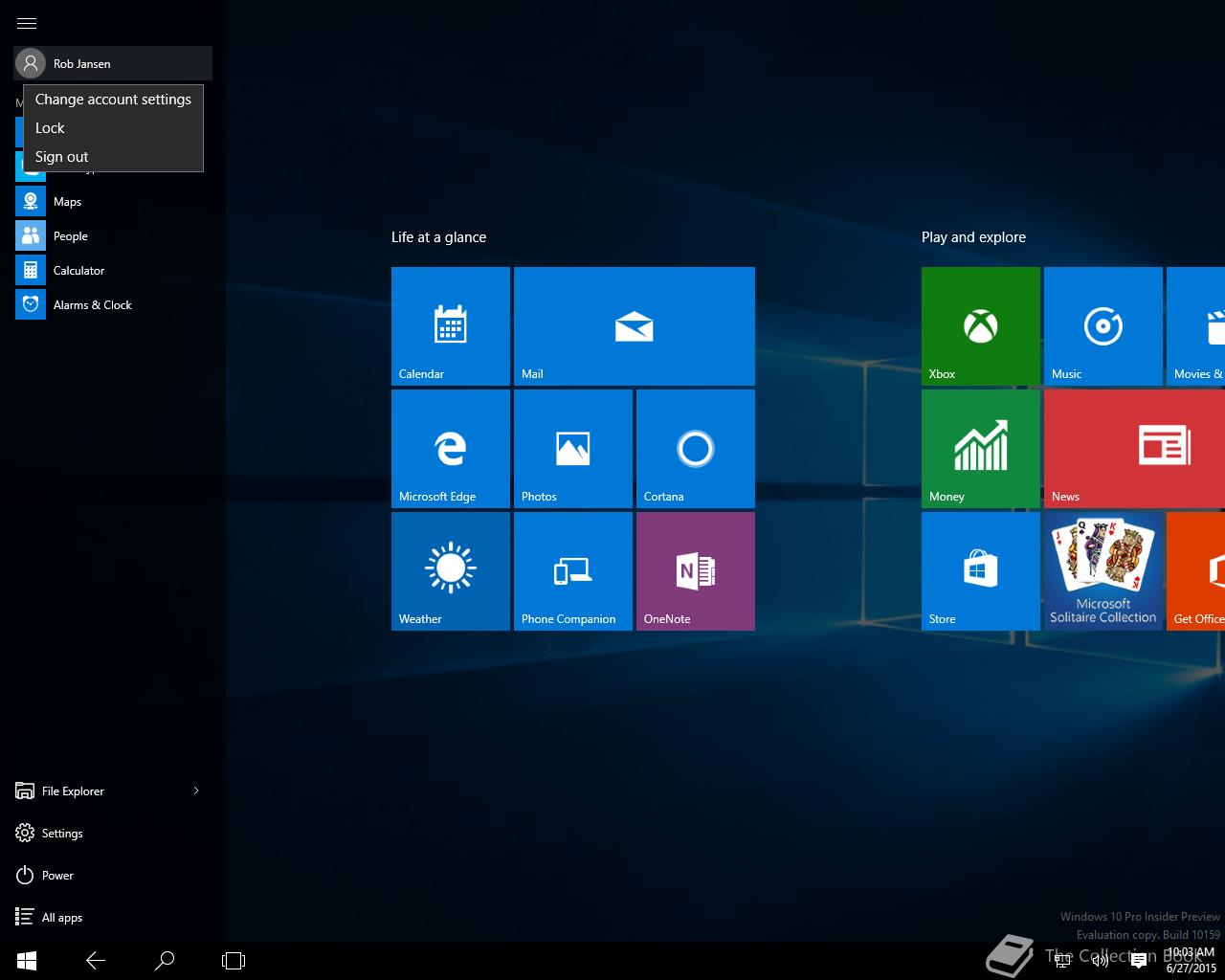The image size is (1225, 980).
Task: Open the Get Office tile
Action: click(1195, 571)
